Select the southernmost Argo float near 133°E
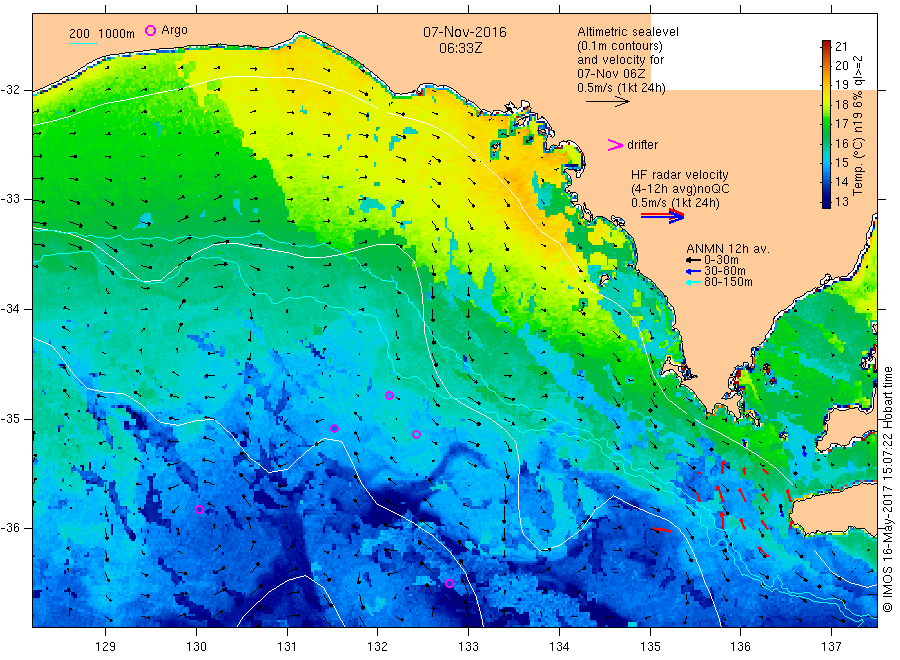The width and height of the screenshot is (900, 660). [449, 584]
